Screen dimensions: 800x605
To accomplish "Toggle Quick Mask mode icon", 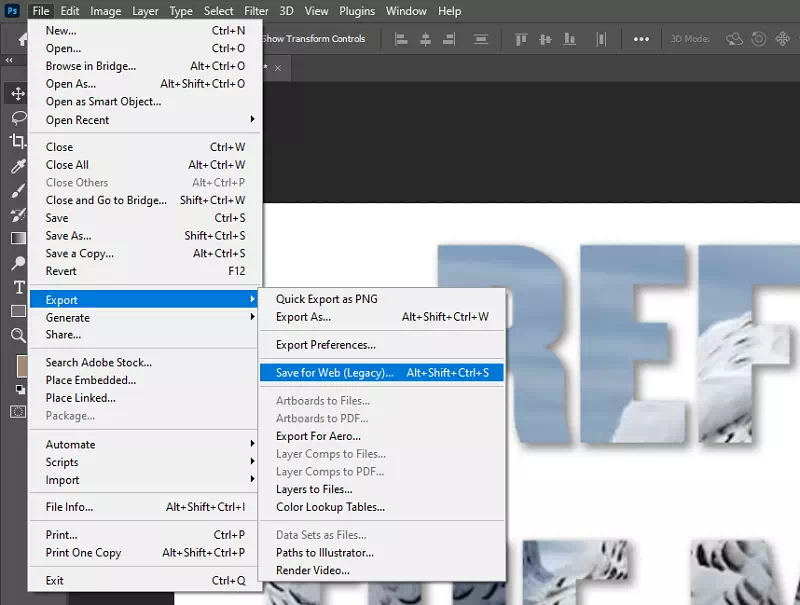I will click(x=18, y=412).
